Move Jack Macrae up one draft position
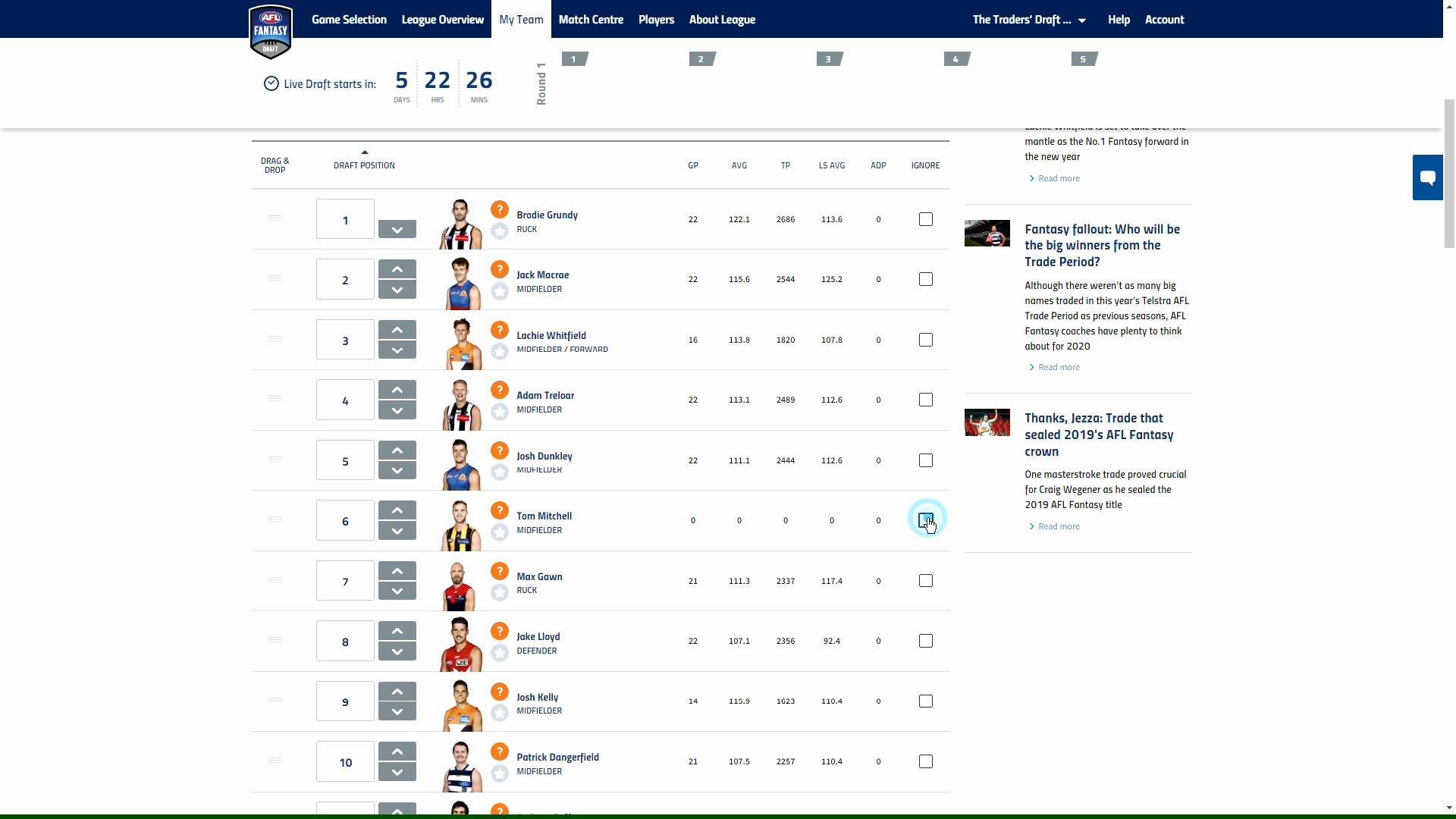 (x=397, y=269)
